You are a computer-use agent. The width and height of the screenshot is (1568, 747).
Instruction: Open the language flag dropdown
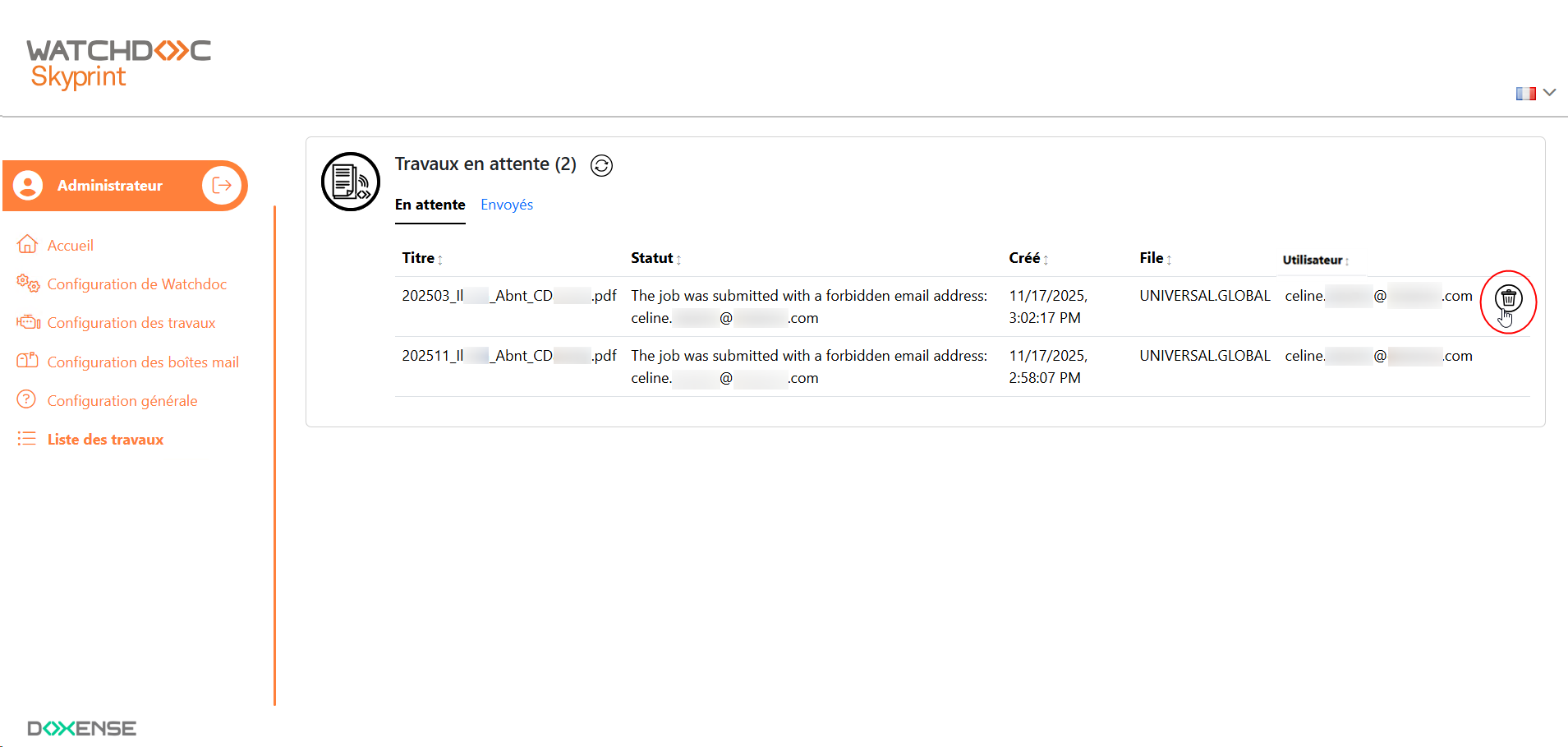(1535, 93)
